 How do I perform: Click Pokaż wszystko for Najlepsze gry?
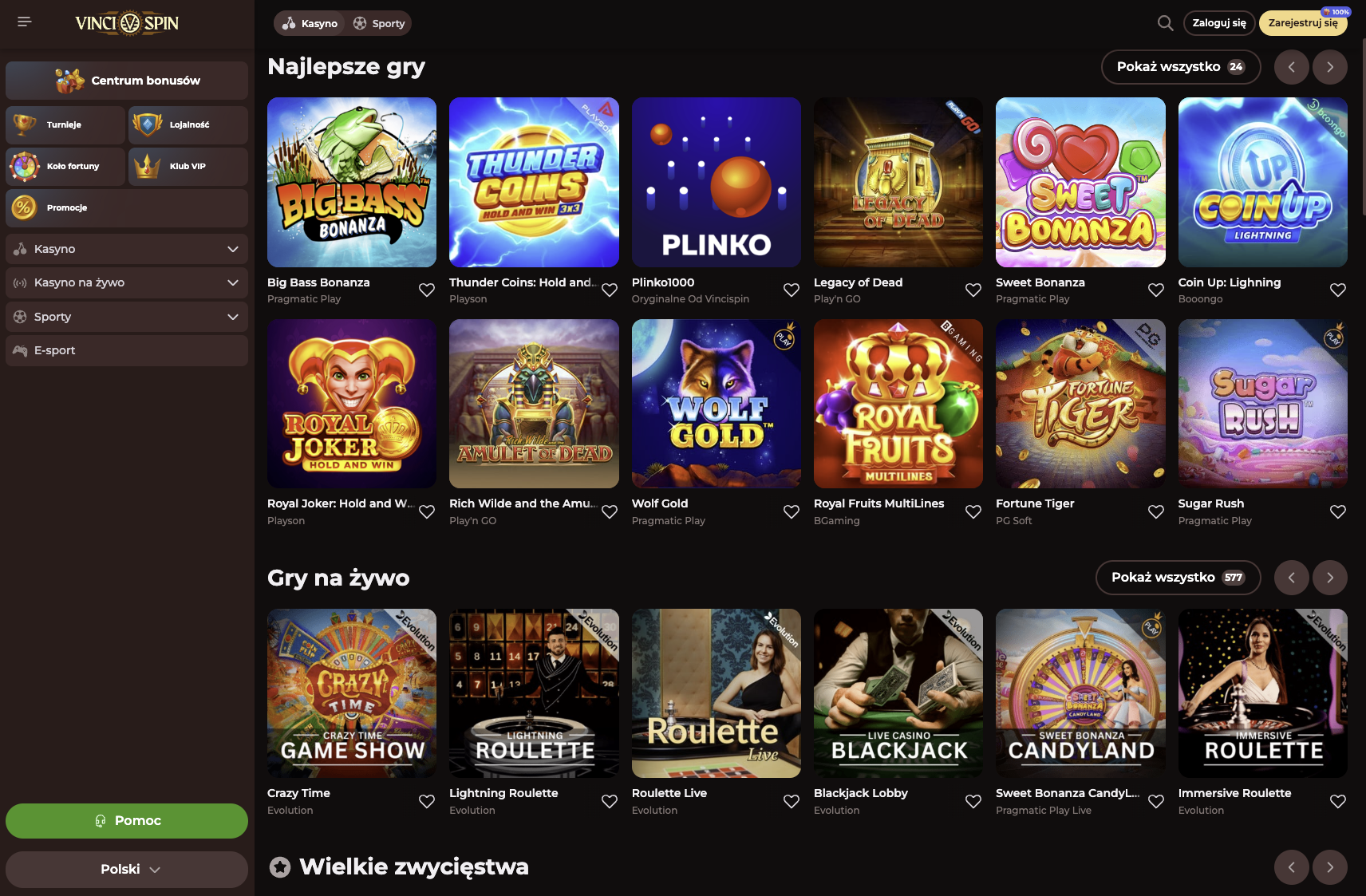click(1180, 67)
